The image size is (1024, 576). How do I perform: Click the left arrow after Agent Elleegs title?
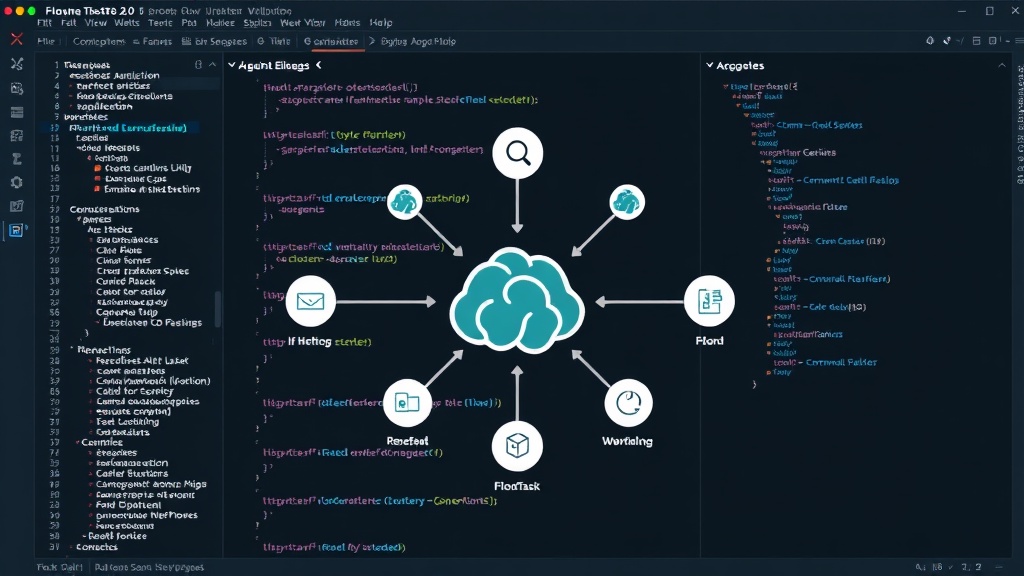pyautogui.click(x=319, y=65)
